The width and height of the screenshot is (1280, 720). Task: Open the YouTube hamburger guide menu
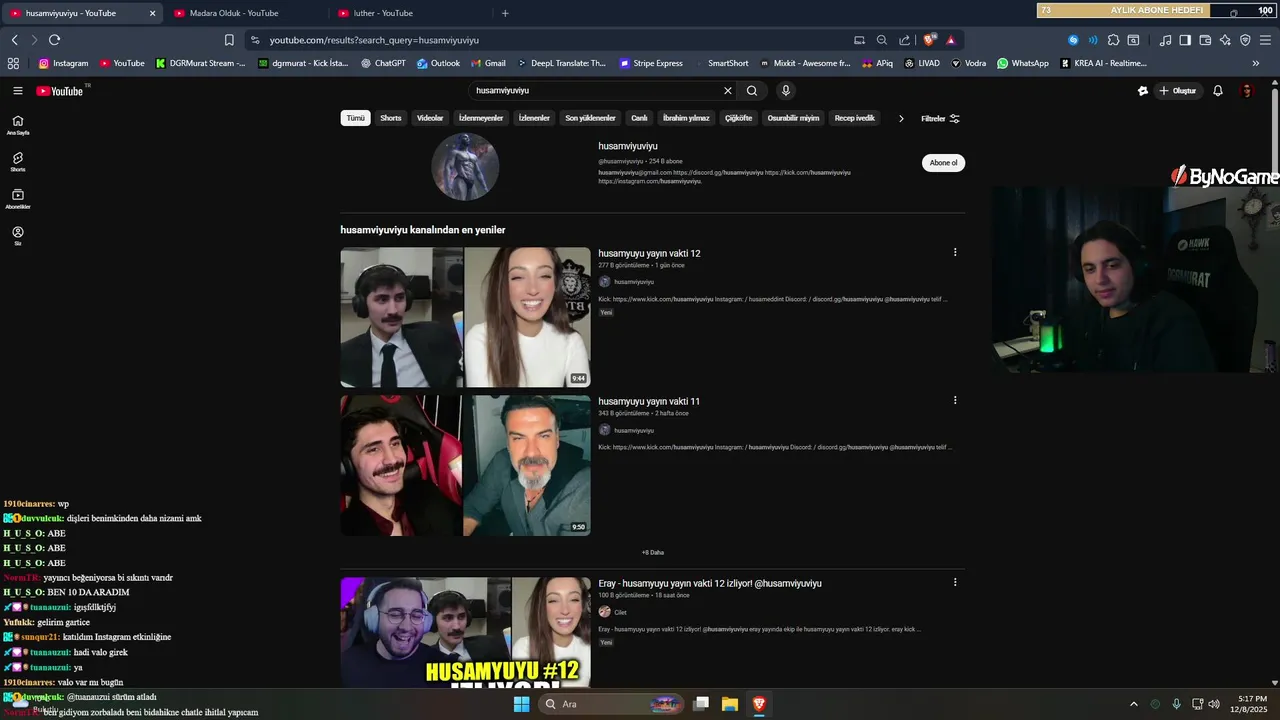coord(18,91)
